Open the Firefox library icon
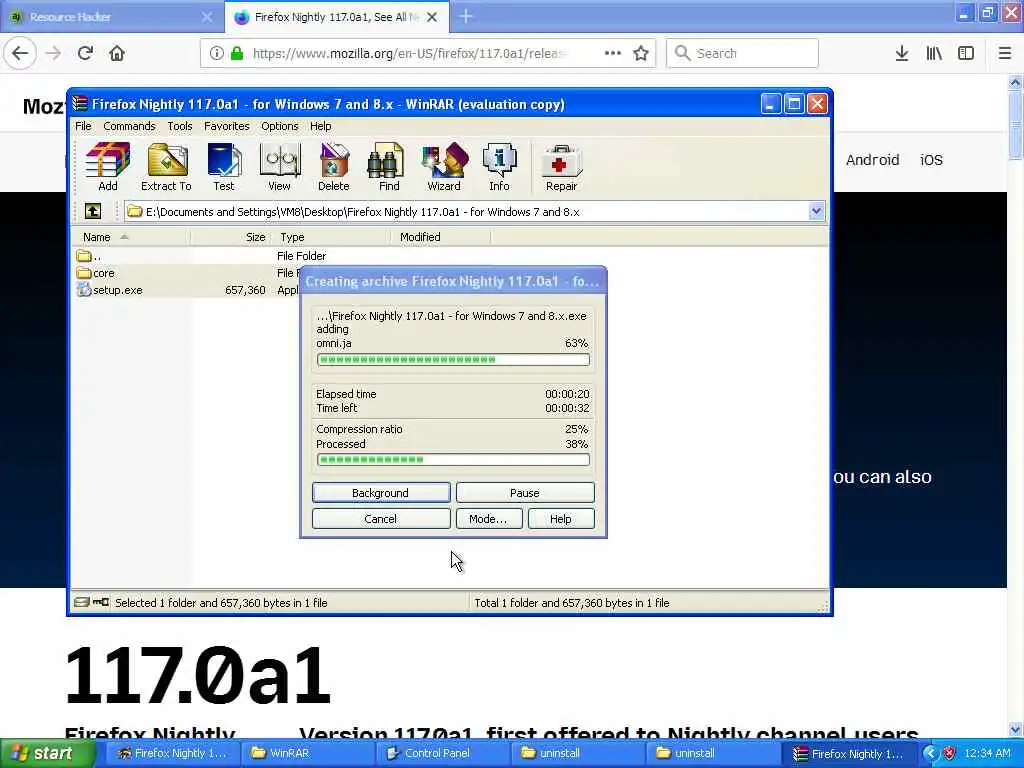 (x=934, y=53)
